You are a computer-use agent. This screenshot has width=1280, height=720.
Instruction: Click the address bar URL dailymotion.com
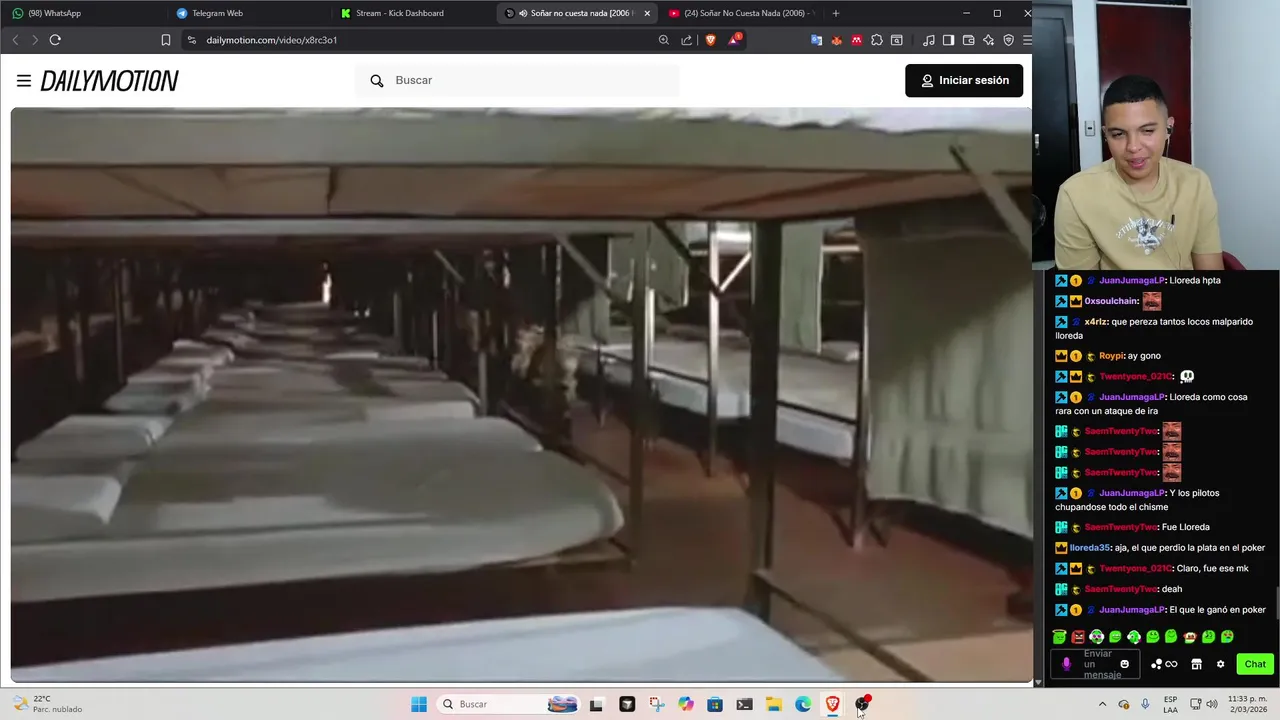pos(272,40)
